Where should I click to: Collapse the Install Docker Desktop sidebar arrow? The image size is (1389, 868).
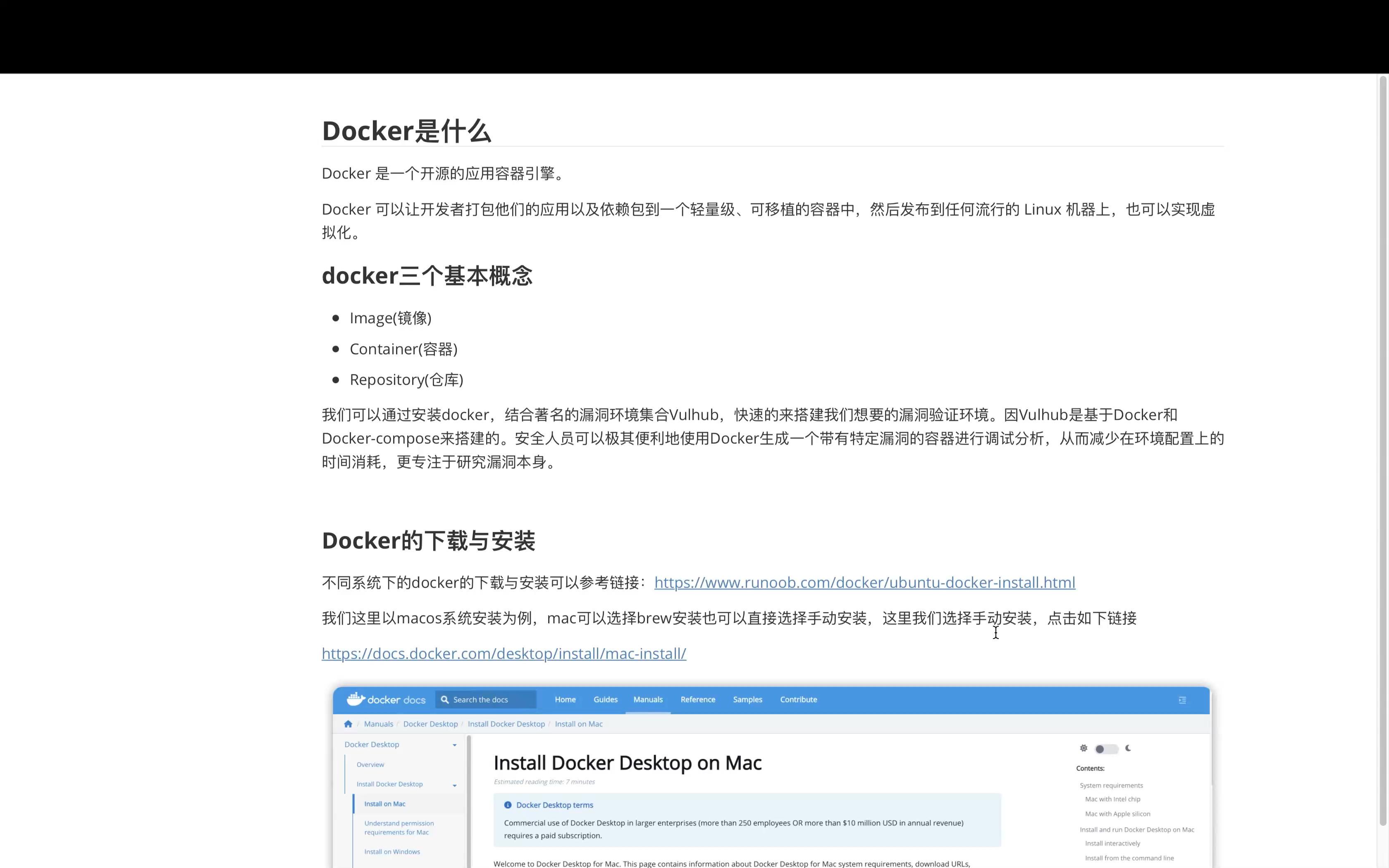point(455,785)
